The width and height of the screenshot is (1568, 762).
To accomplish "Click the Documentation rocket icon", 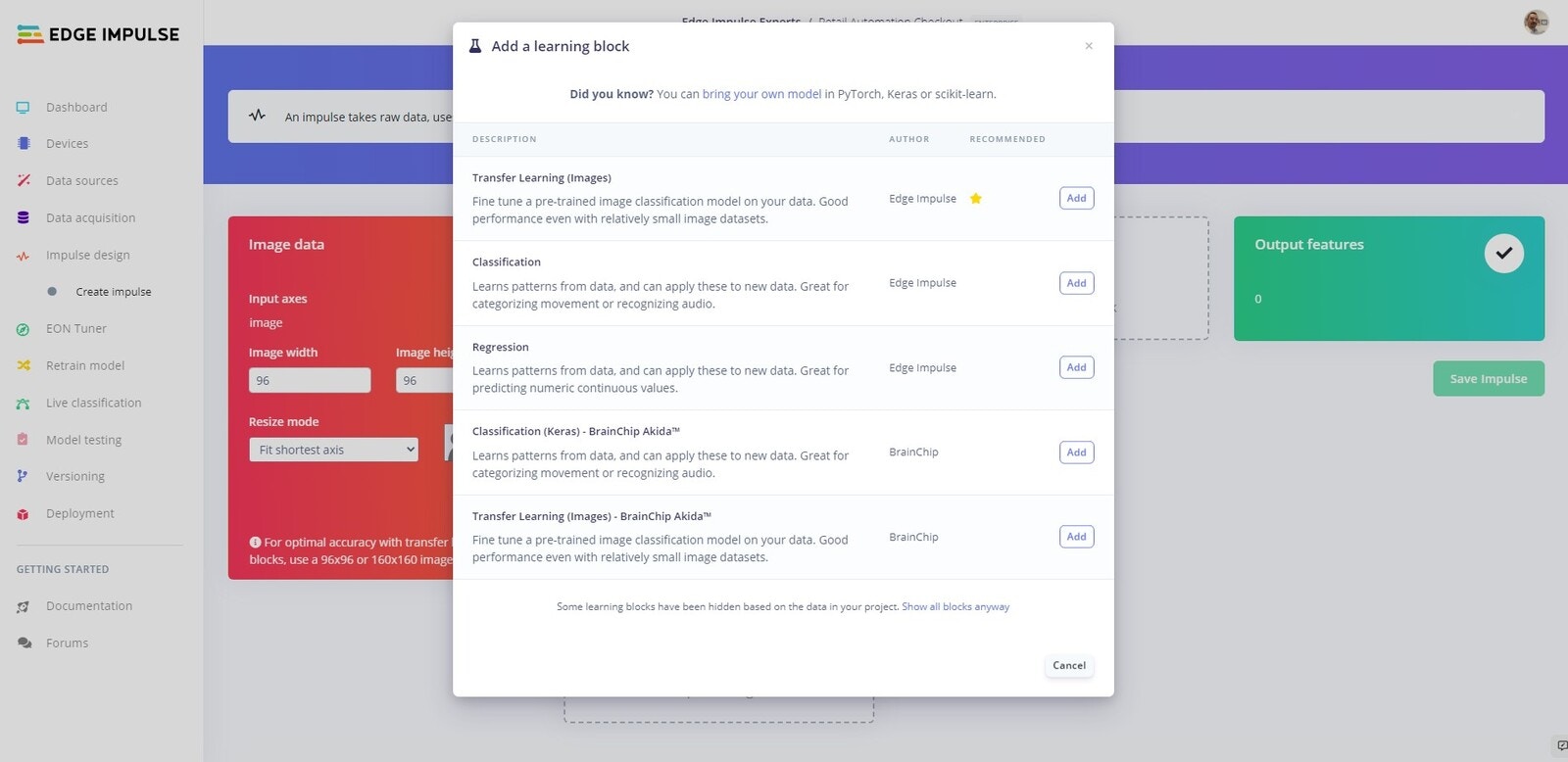I will click(24, 607).
